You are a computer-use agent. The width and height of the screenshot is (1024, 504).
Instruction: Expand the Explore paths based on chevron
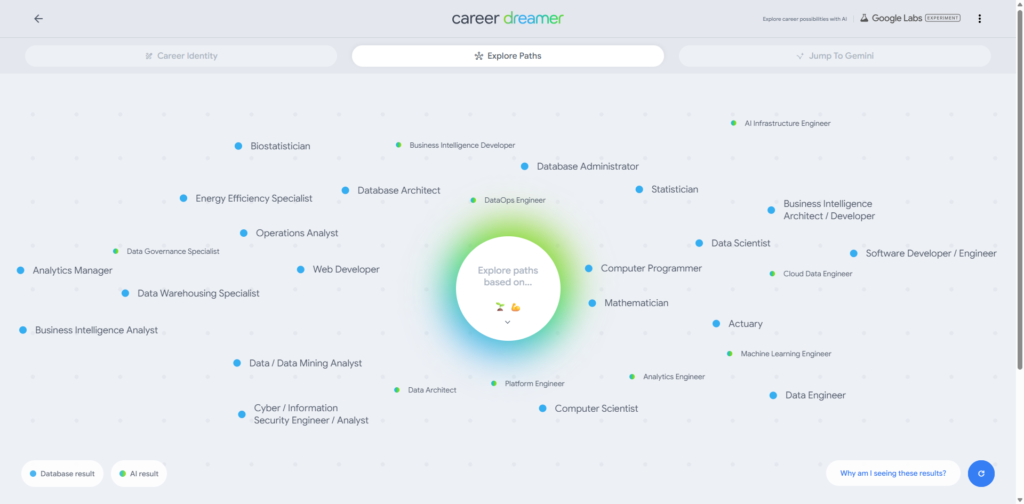(x=507, y=322)
